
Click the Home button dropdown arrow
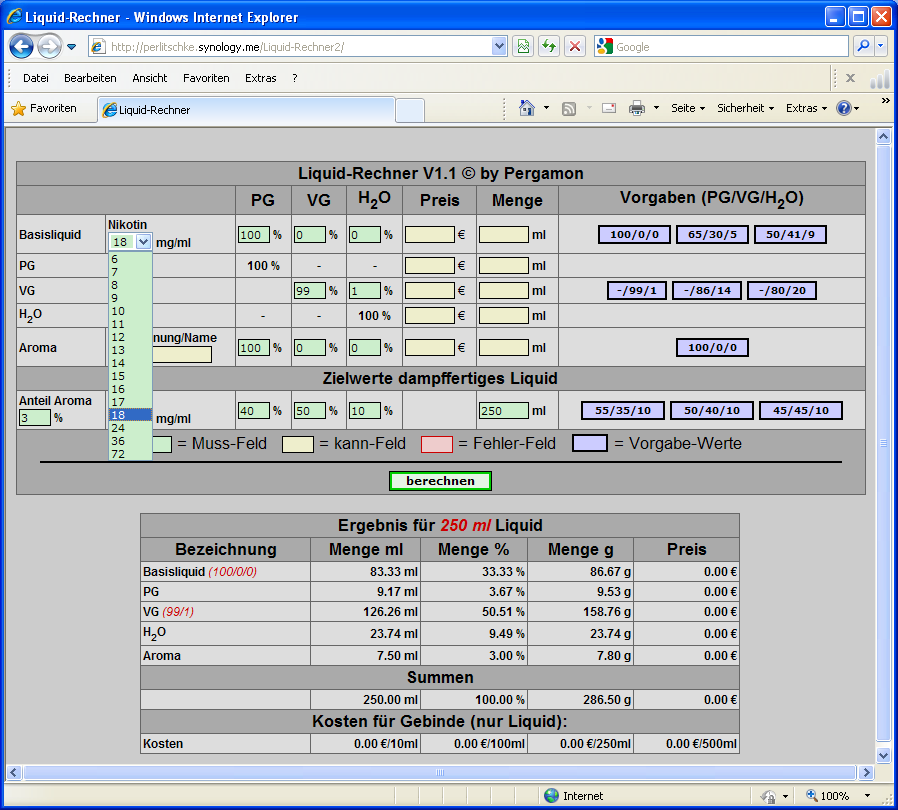coord(546,108)
